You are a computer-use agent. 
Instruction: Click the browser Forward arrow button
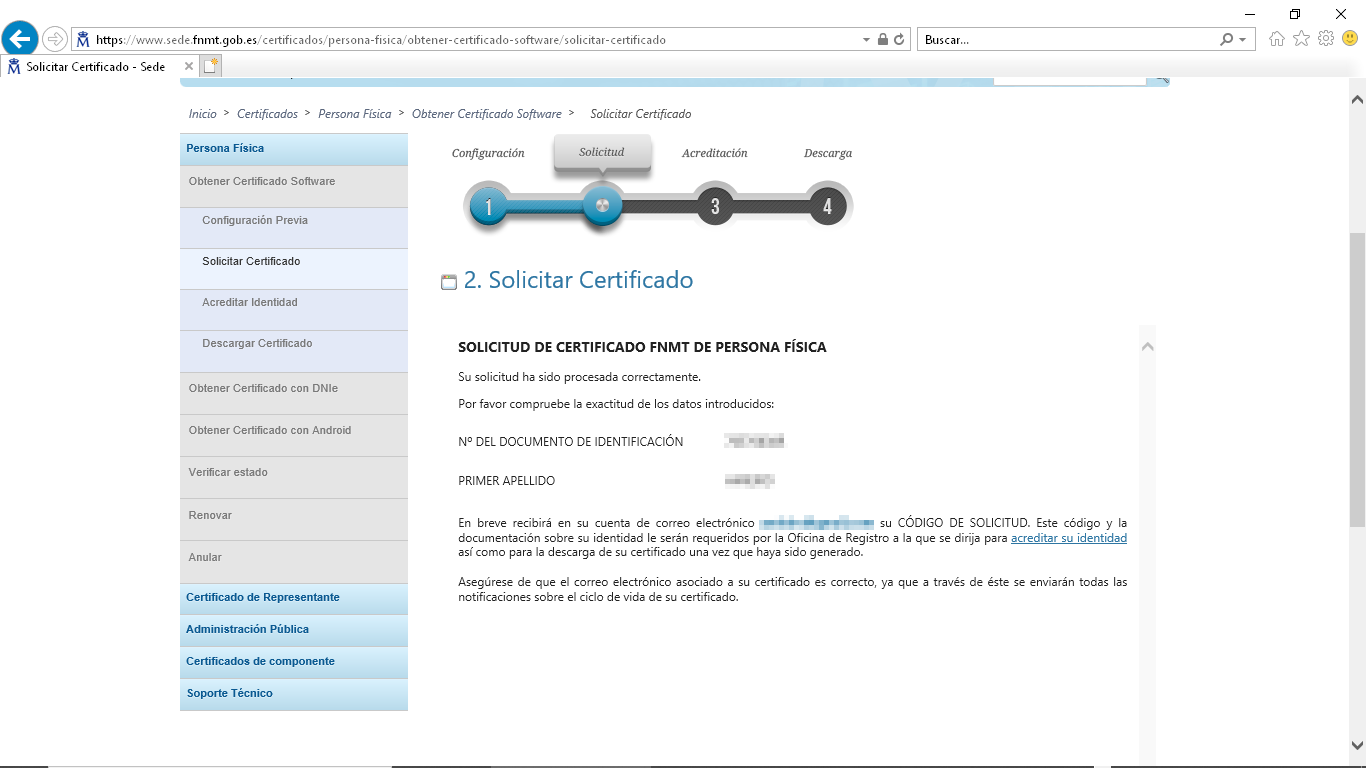(x=55, y=39)
